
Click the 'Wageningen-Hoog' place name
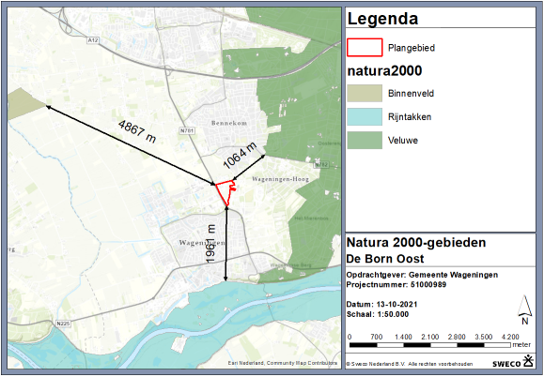tap(281, 179)
